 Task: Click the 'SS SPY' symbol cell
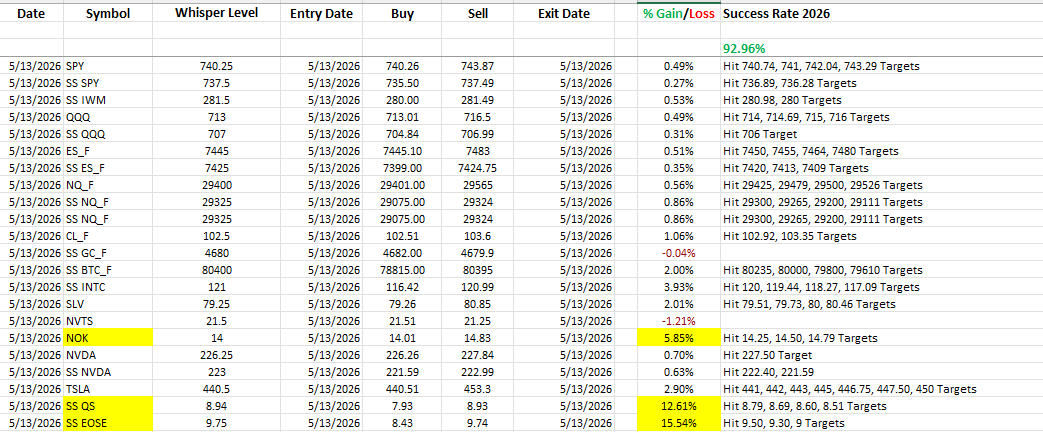(108, 83)
